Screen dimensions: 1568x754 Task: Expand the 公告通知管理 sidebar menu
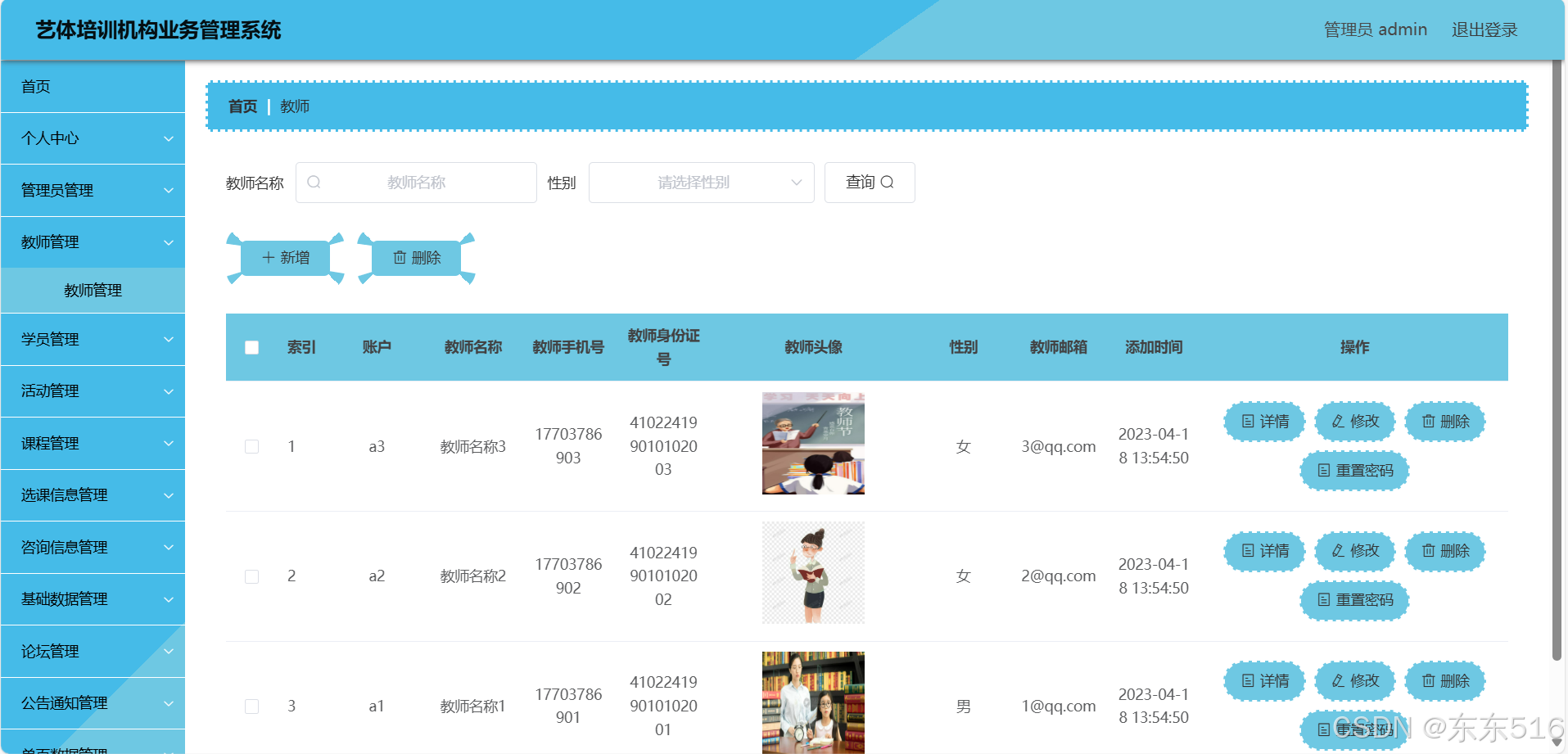point(93,703)
